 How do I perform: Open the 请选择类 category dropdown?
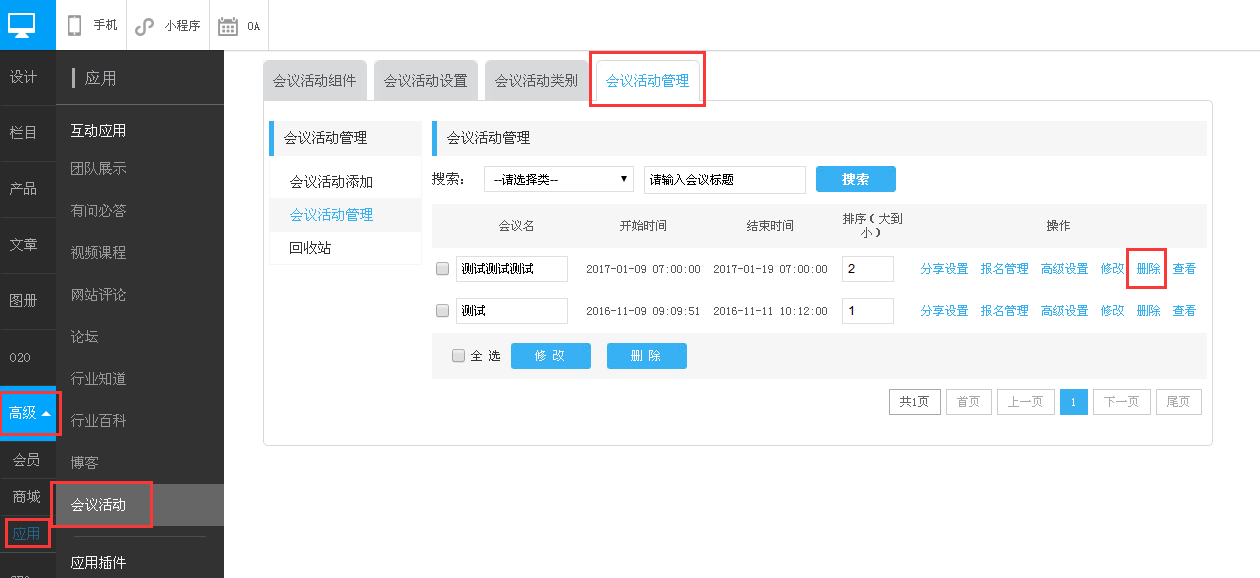pos(559,180)
